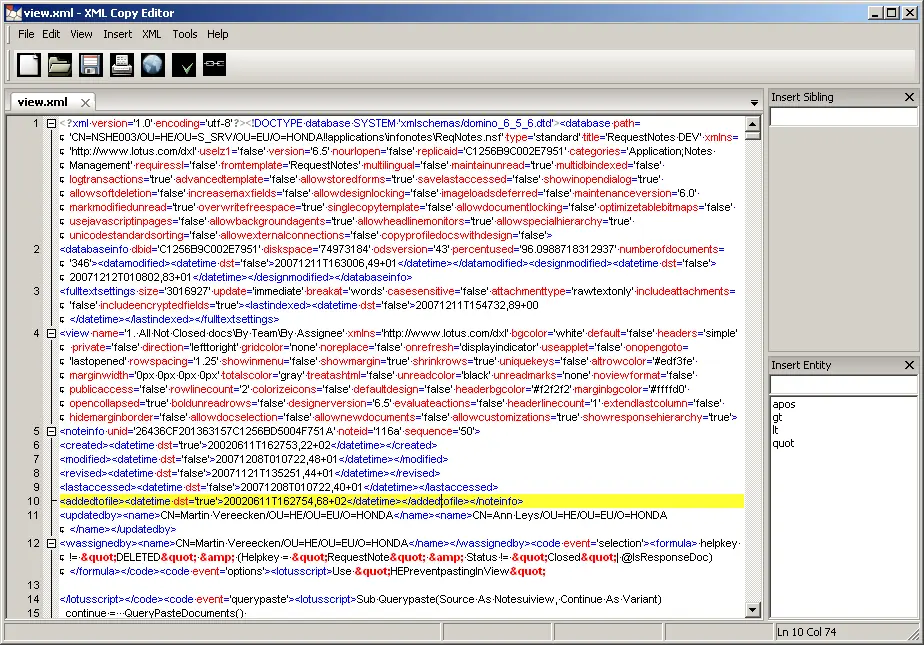
Task: Click line number 2 in the margin
Action: click(x=37, y=250)
